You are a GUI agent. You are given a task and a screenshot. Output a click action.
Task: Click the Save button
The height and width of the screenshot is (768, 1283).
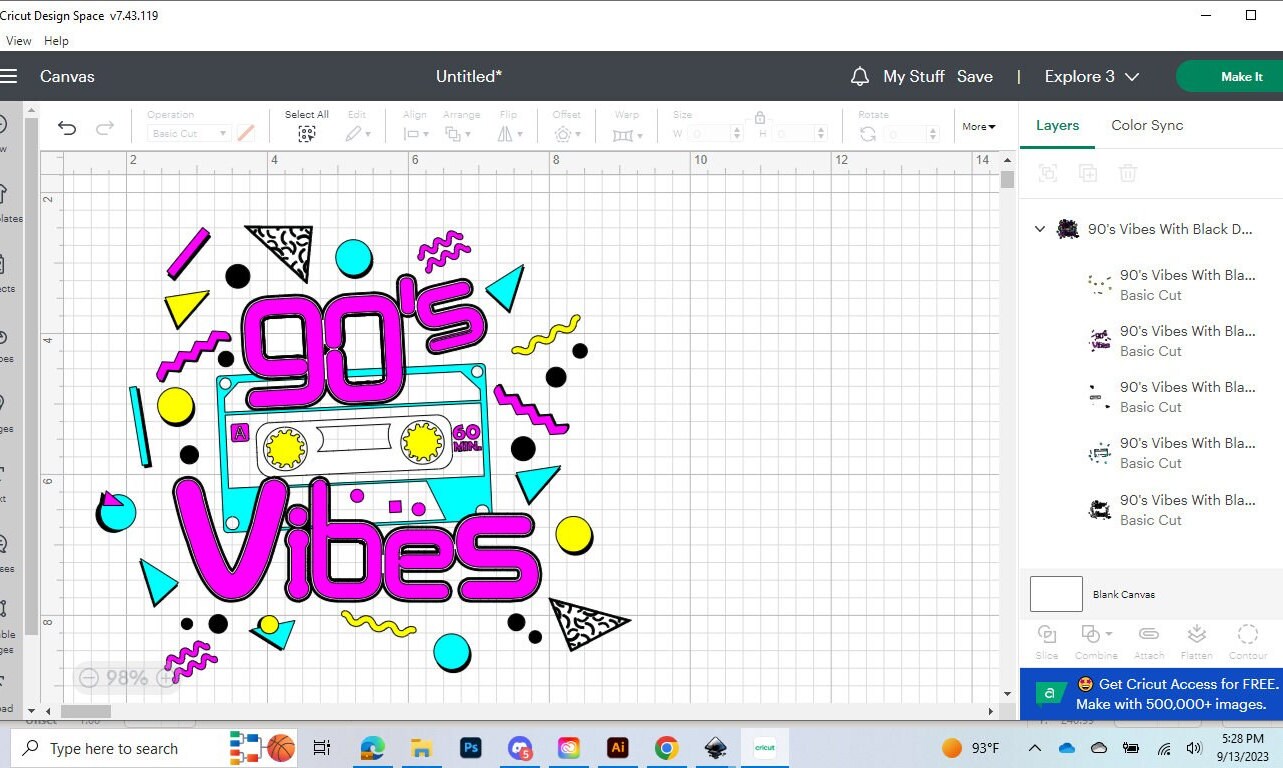tap(974, 76)
